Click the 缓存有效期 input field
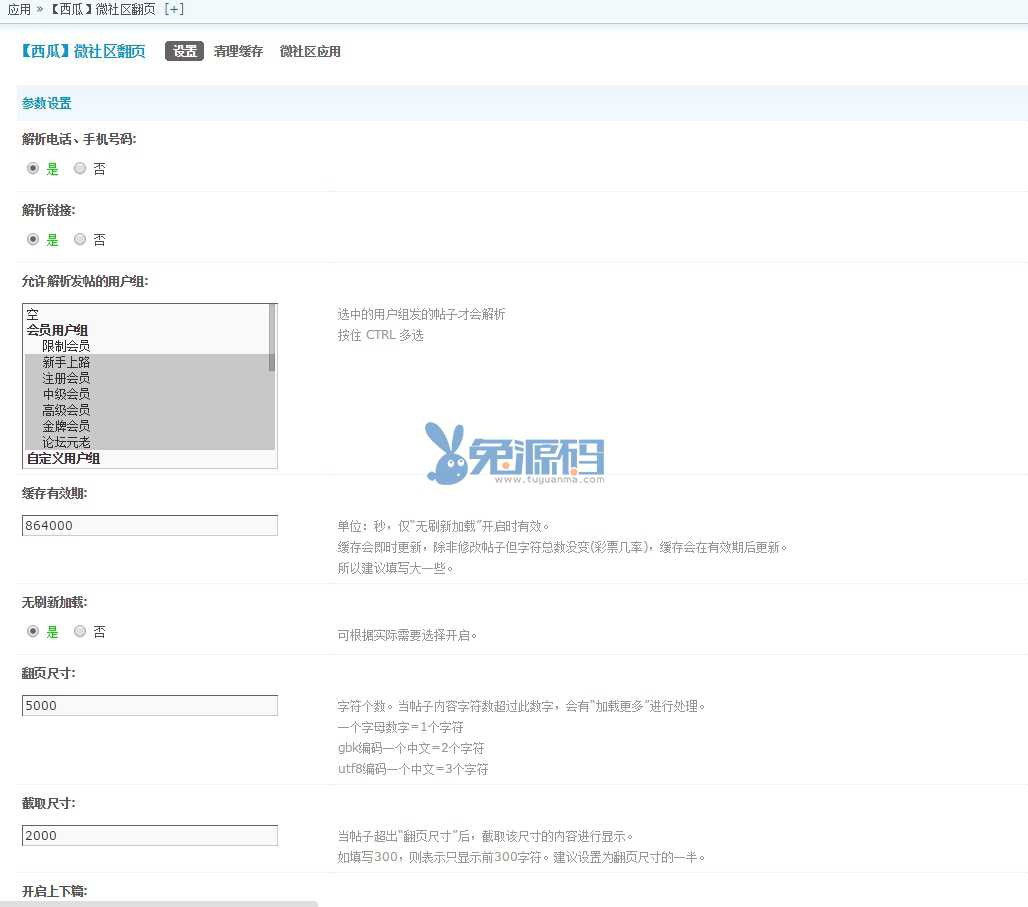The width and height of the screenshot is (1028, 907). pos(149,525)
